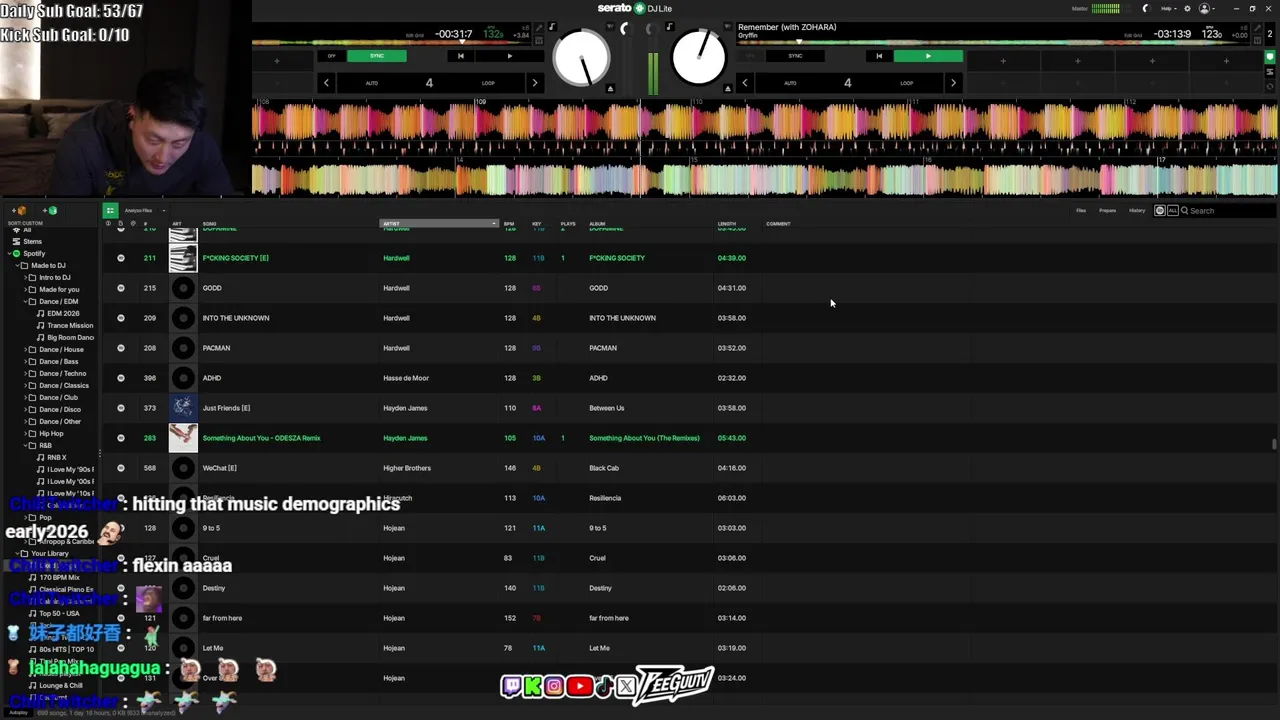Image resolution: width=1280 pixels, height=720 pixels.
Task: Click the YouTube icon in bottom overlay
Action: pos(579,686)
